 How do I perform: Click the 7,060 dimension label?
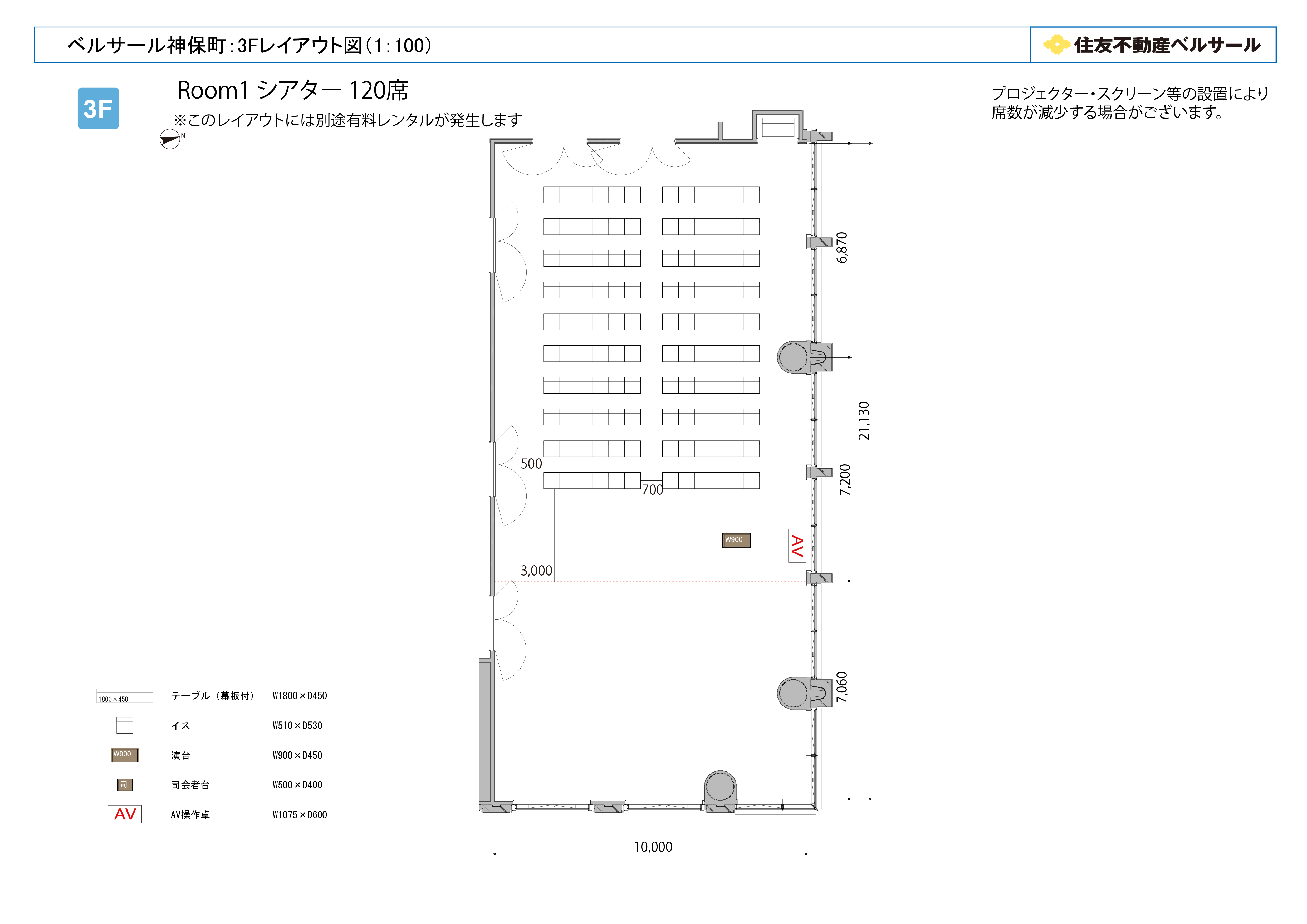click(842, 687)
